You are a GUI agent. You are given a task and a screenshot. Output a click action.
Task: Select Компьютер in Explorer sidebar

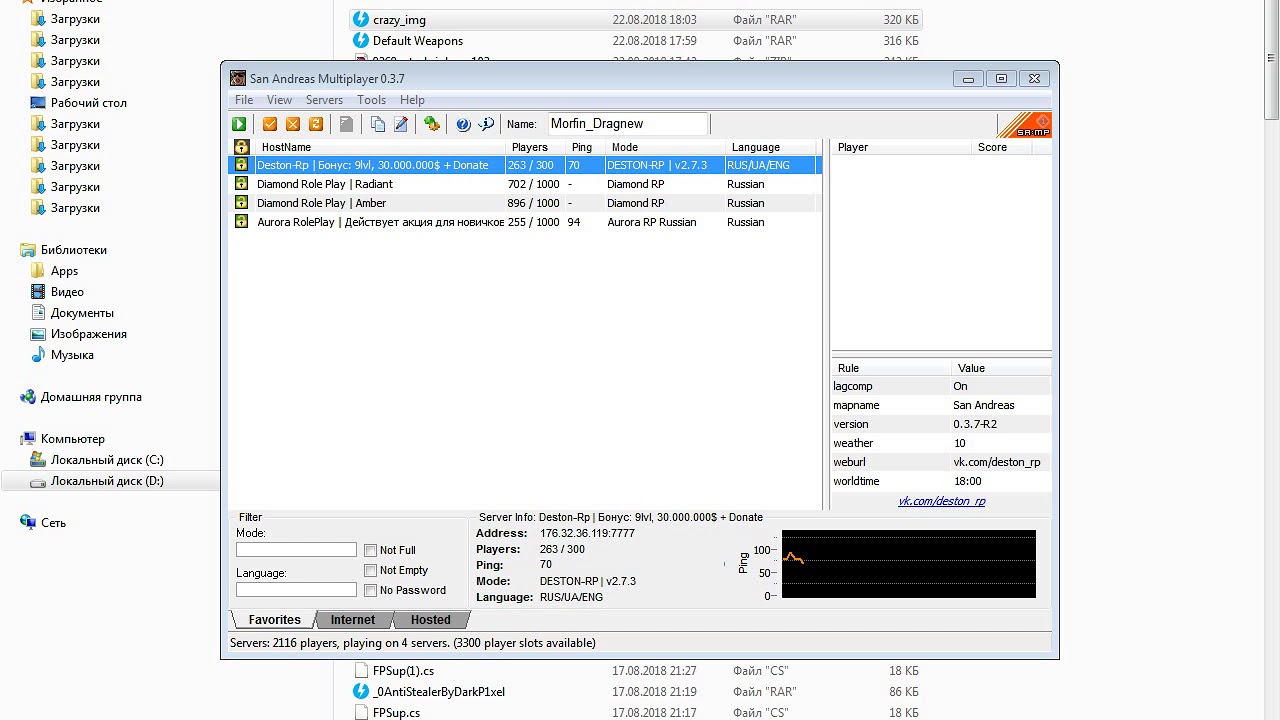click(72, 439)
